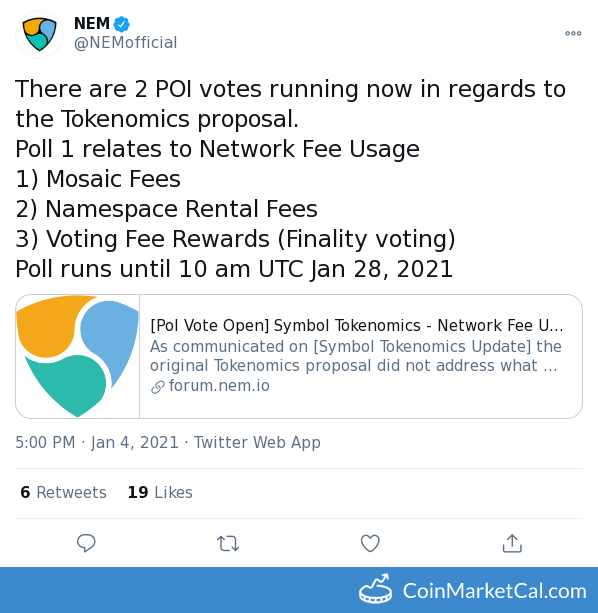Click the CoinMarketCal coin logo icon
The image size is (598, 613).
(376, 589)
